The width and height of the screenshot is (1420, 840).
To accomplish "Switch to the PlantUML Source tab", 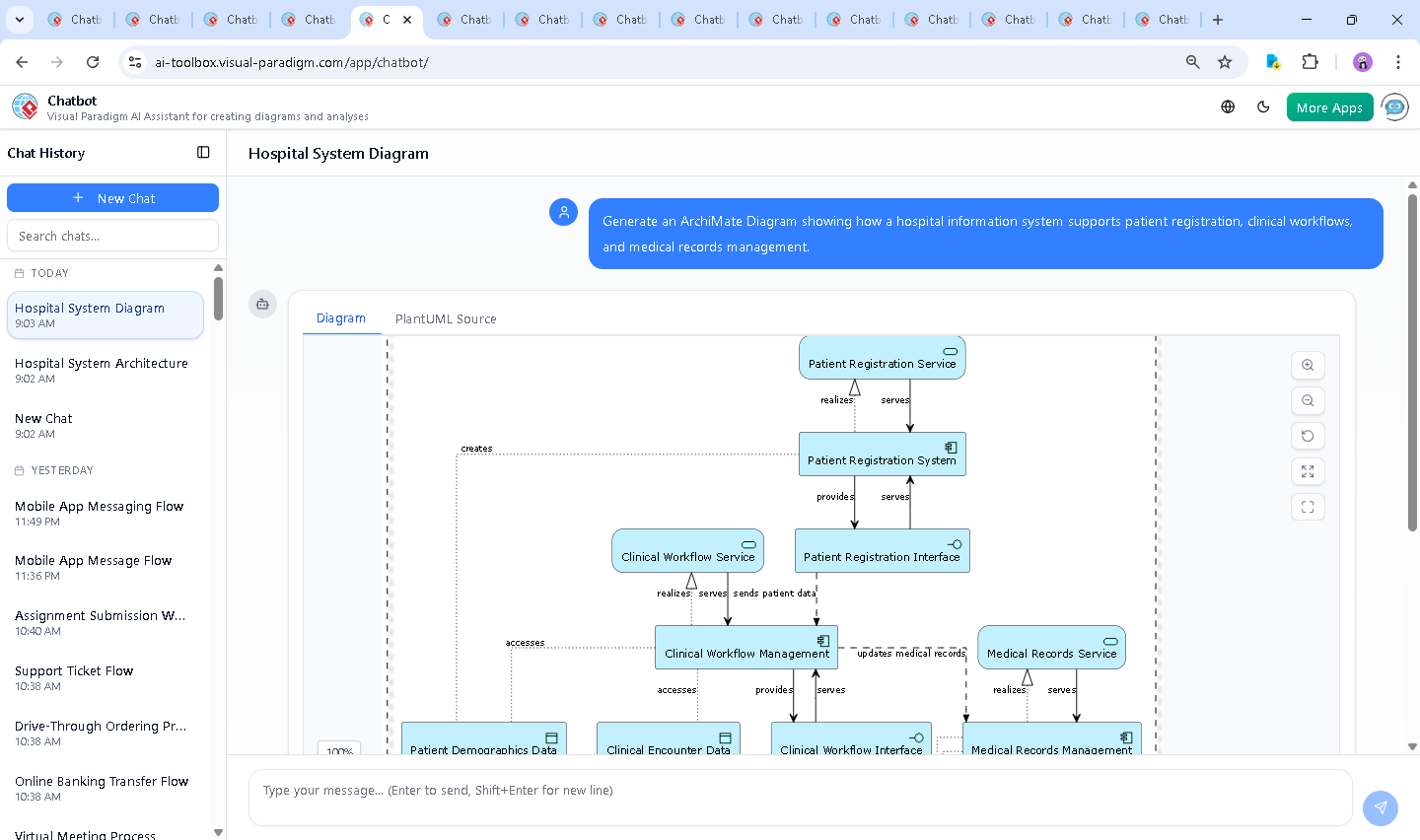I will [x=445, y=317].
